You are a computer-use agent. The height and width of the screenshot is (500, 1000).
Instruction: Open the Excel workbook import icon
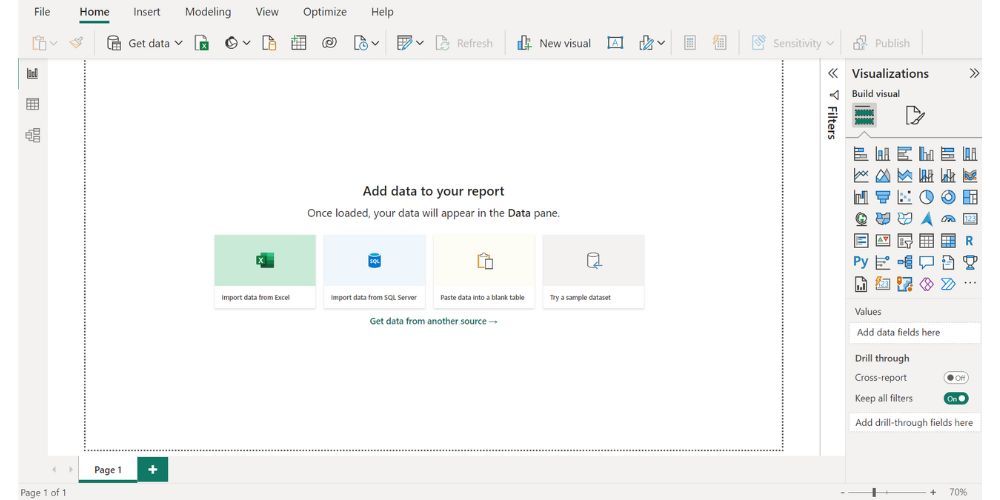[201, 44]
